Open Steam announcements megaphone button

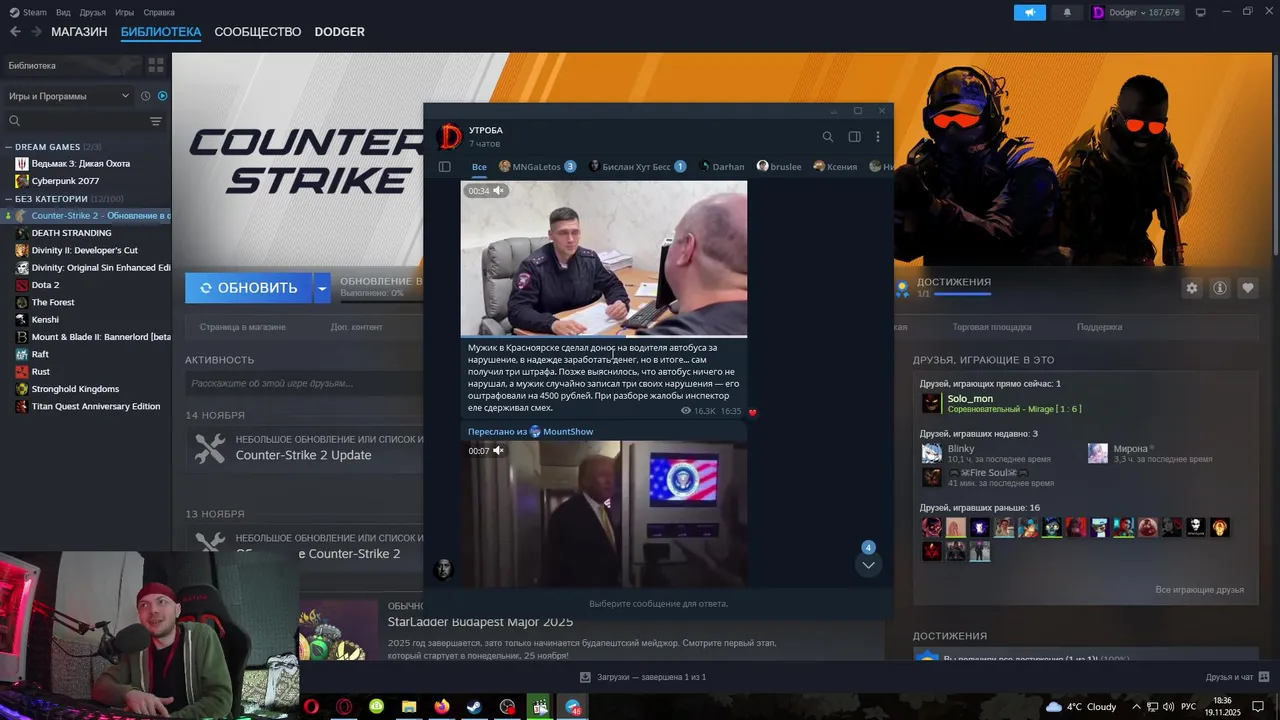1030,12
